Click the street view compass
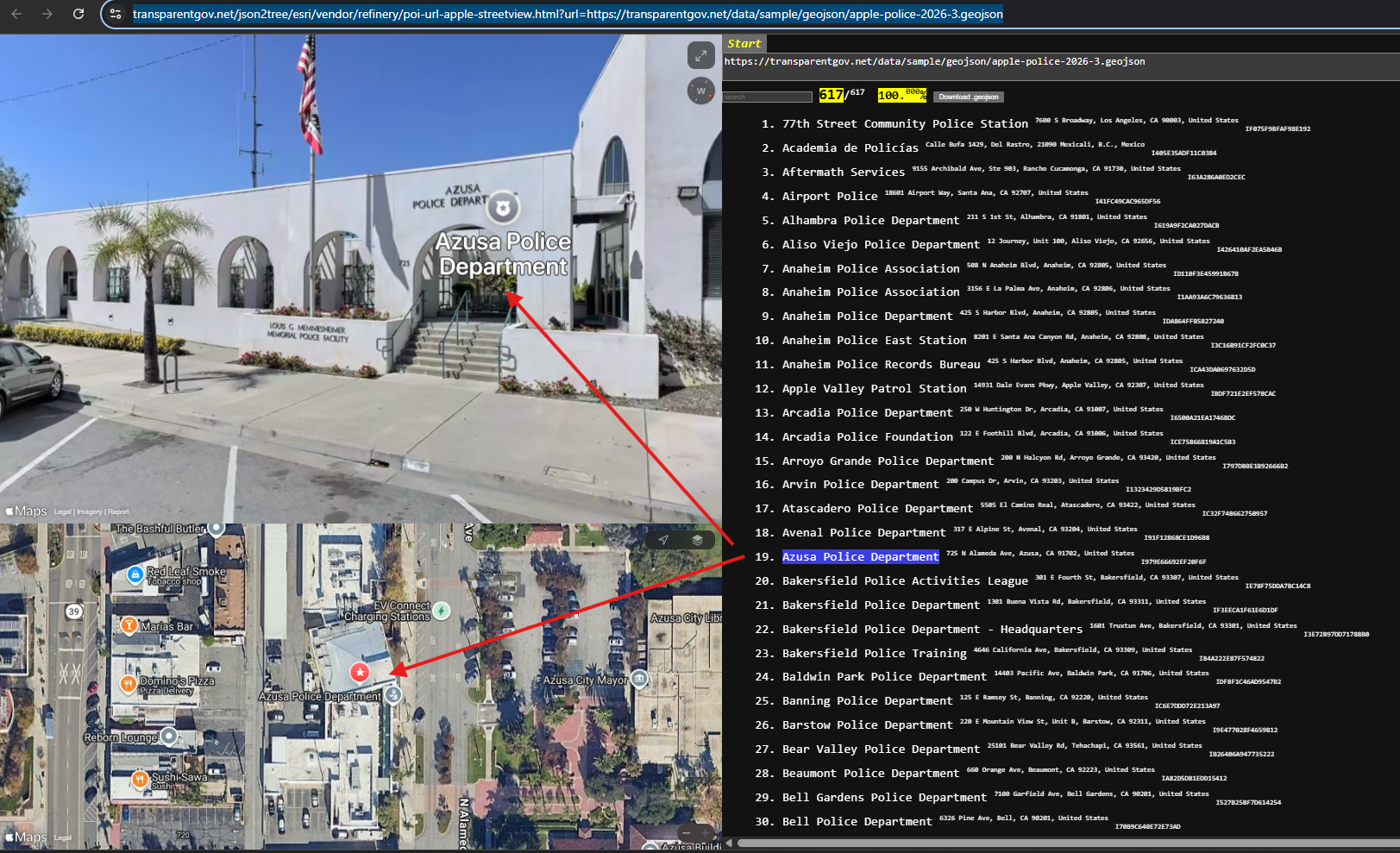Viewport: 1400px width, 853px height. (x=700, y=91)
